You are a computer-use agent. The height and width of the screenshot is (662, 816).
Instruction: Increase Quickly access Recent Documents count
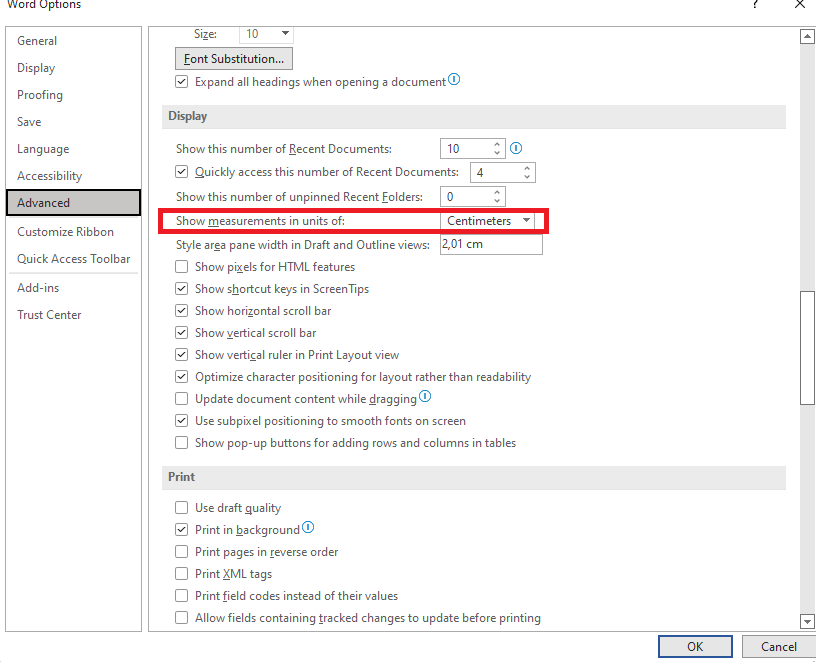527,168
